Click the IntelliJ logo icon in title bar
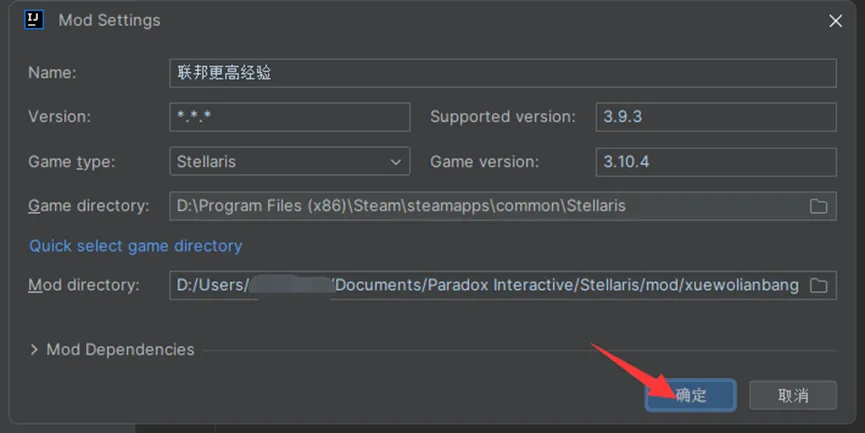 (33, 20)
